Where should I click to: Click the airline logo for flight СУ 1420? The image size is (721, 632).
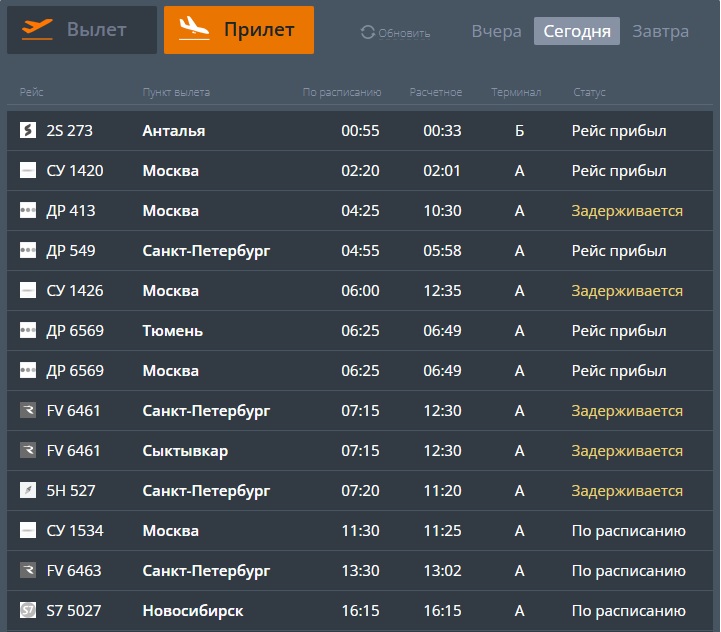(28, 170)
